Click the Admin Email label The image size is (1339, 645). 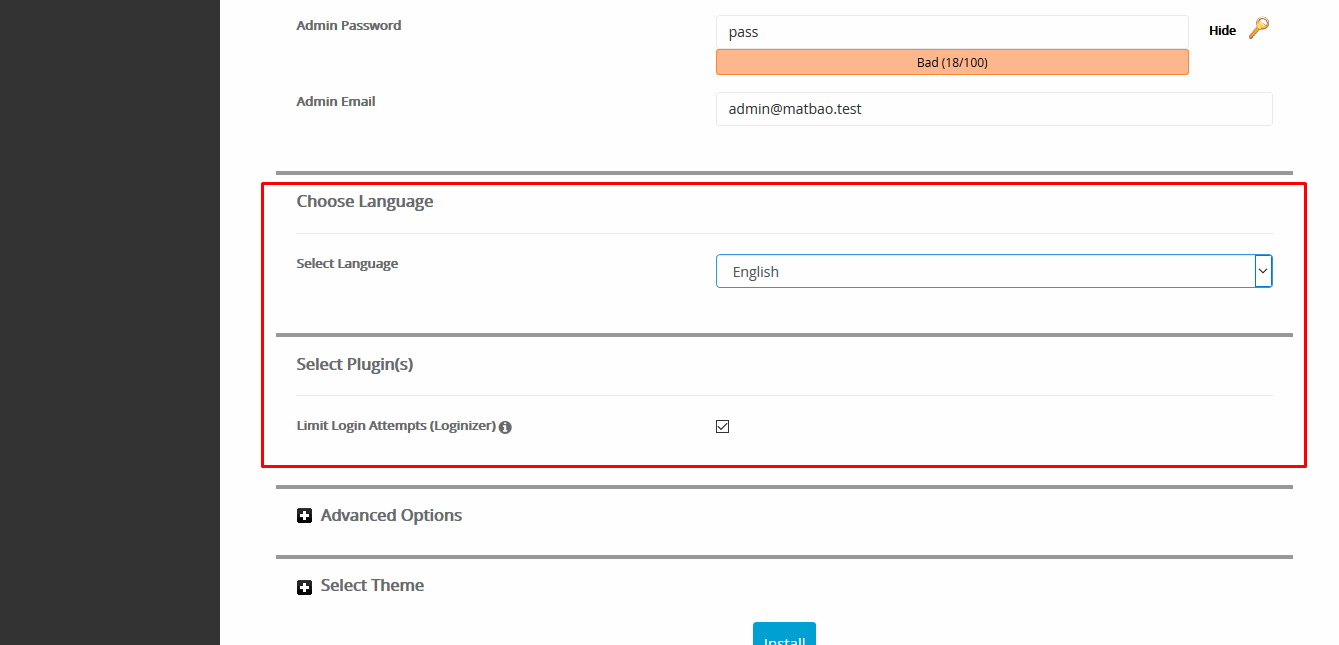tap(336, 101)
